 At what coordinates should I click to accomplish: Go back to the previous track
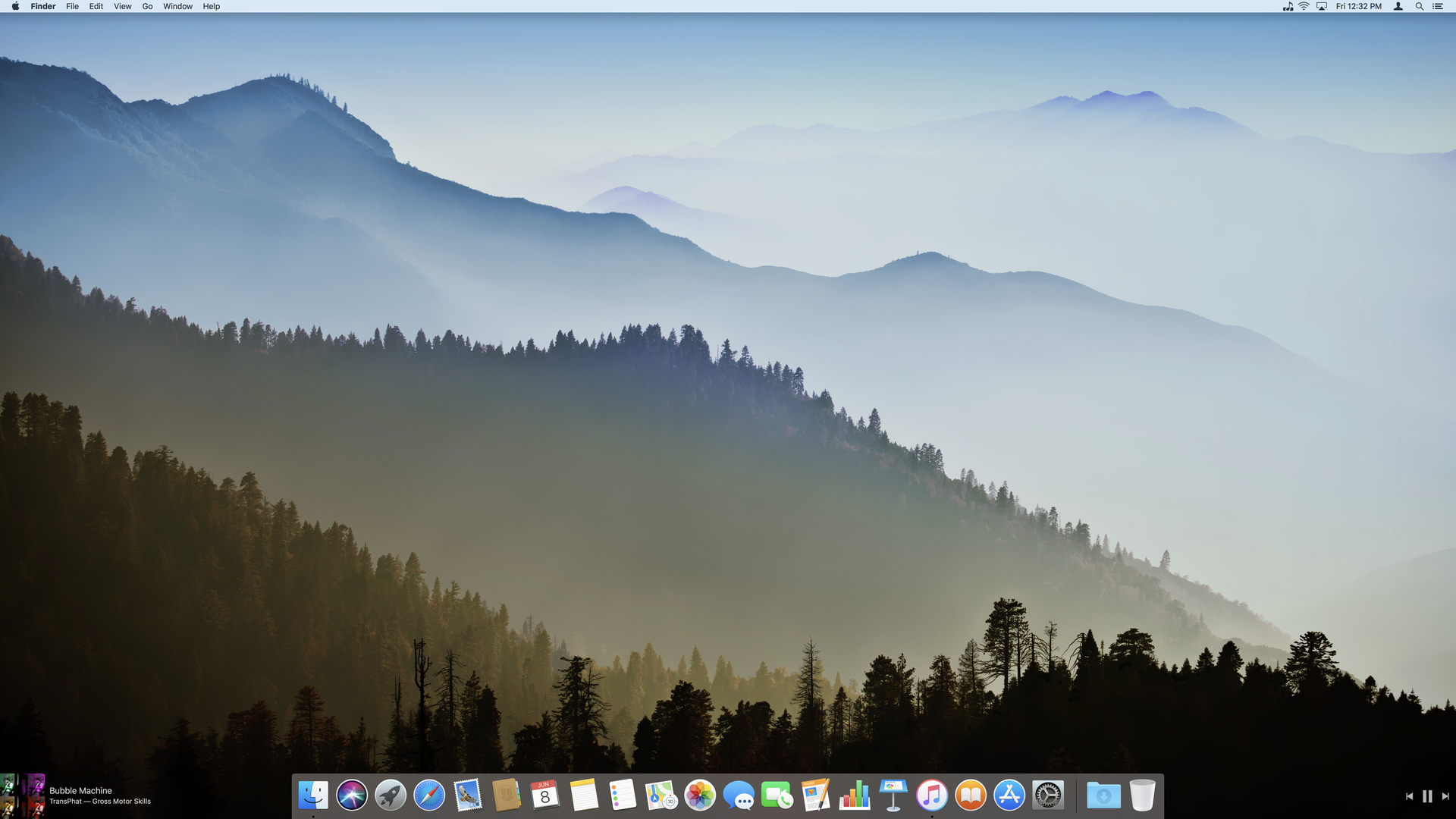click(1409, 796)
